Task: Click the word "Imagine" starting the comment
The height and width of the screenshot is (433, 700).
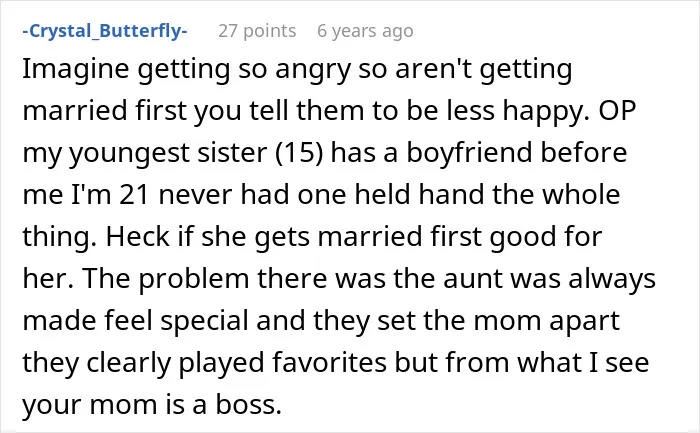Action: (x=76, y=70)
